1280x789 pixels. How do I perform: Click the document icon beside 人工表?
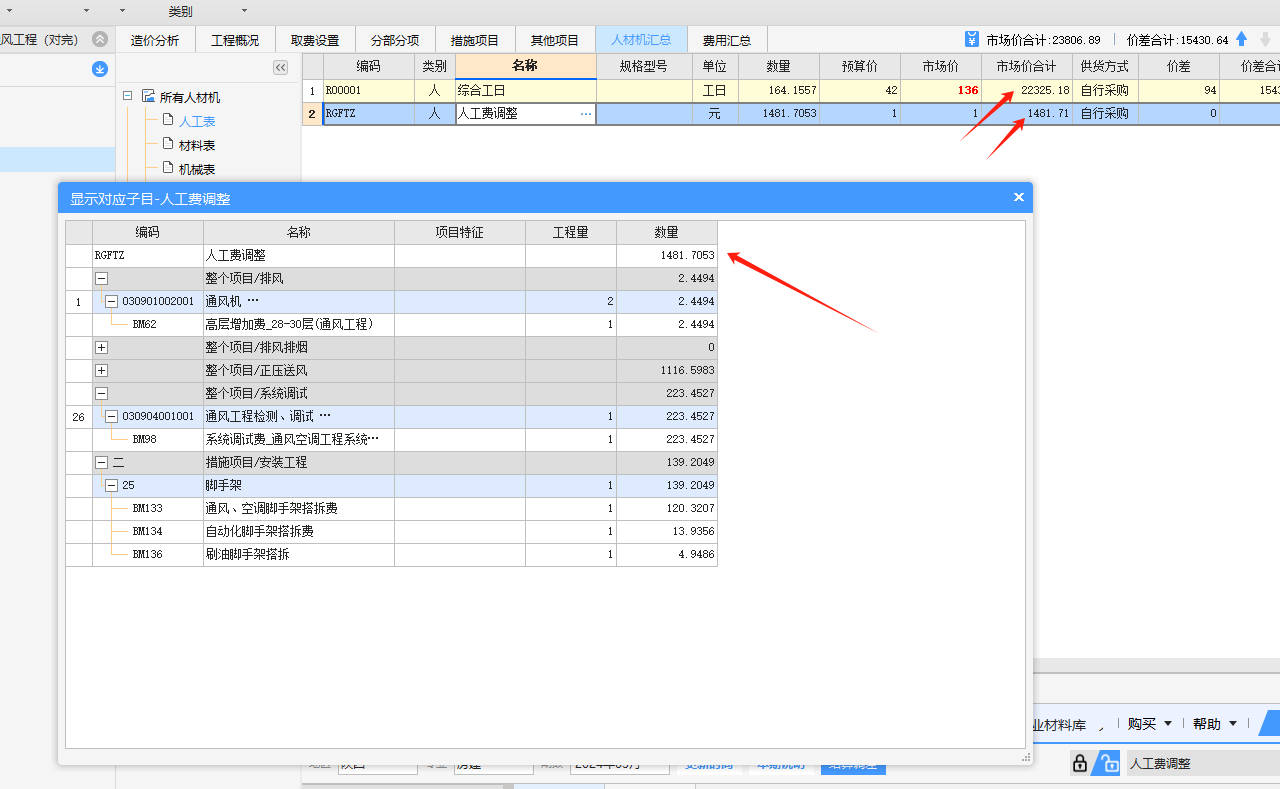pos(168,120)
